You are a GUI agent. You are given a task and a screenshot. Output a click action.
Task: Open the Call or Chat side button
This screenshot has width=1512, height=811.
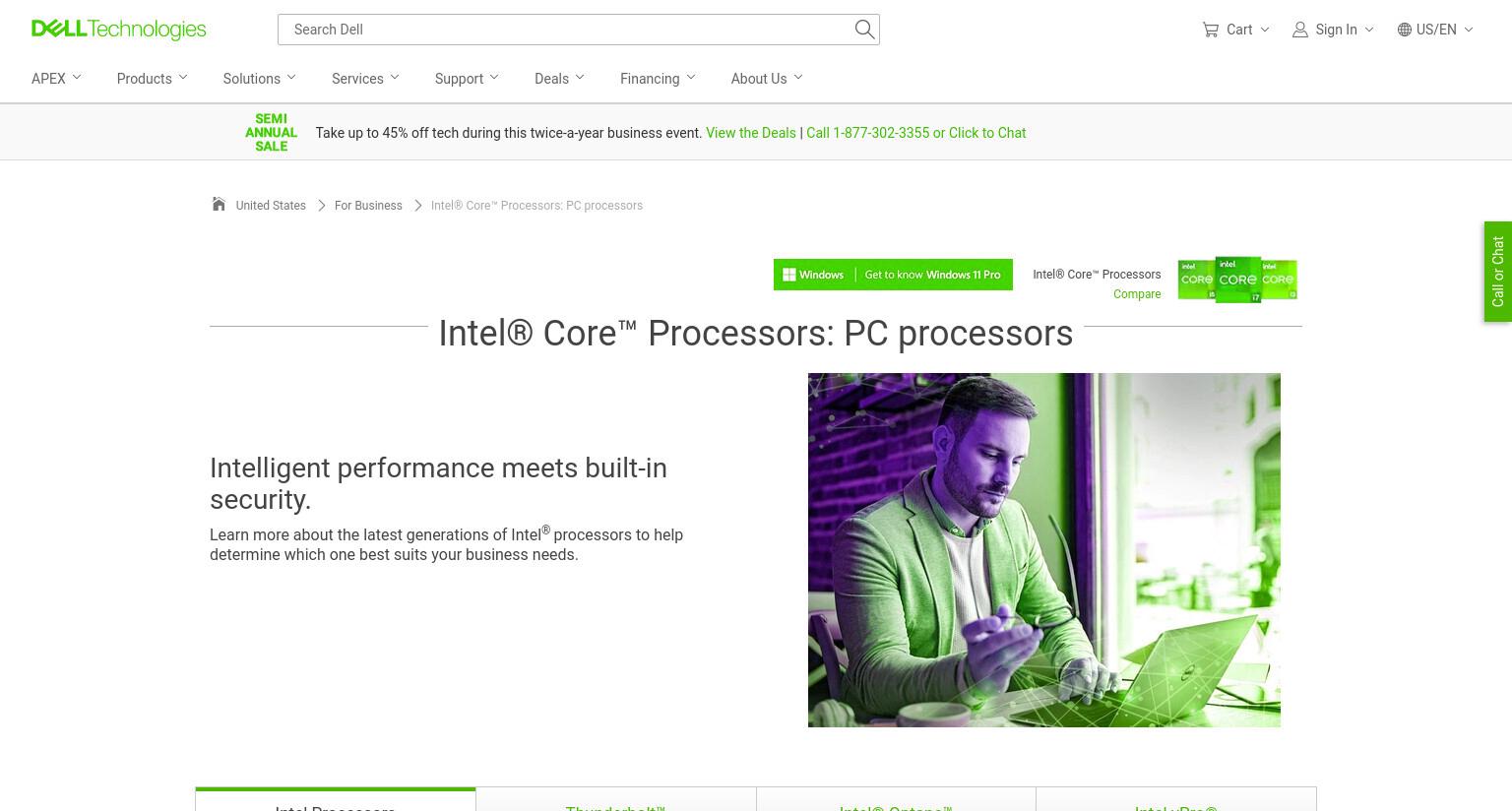point(1497,272)
